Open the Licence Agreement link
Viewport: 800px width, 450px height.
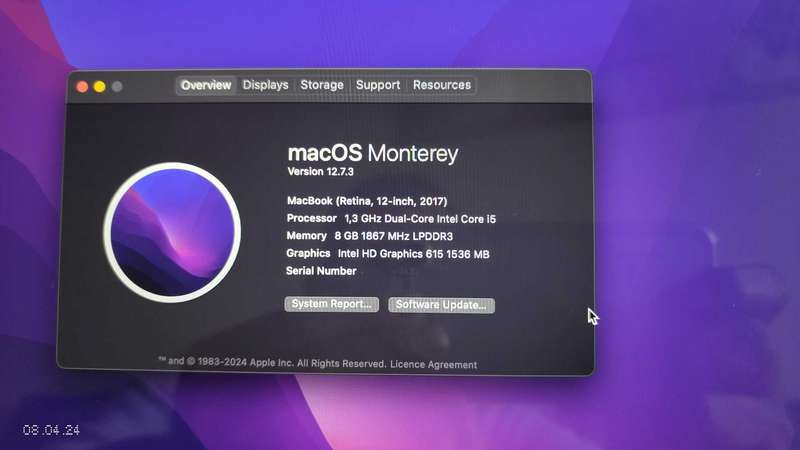(x=434, y=364)
